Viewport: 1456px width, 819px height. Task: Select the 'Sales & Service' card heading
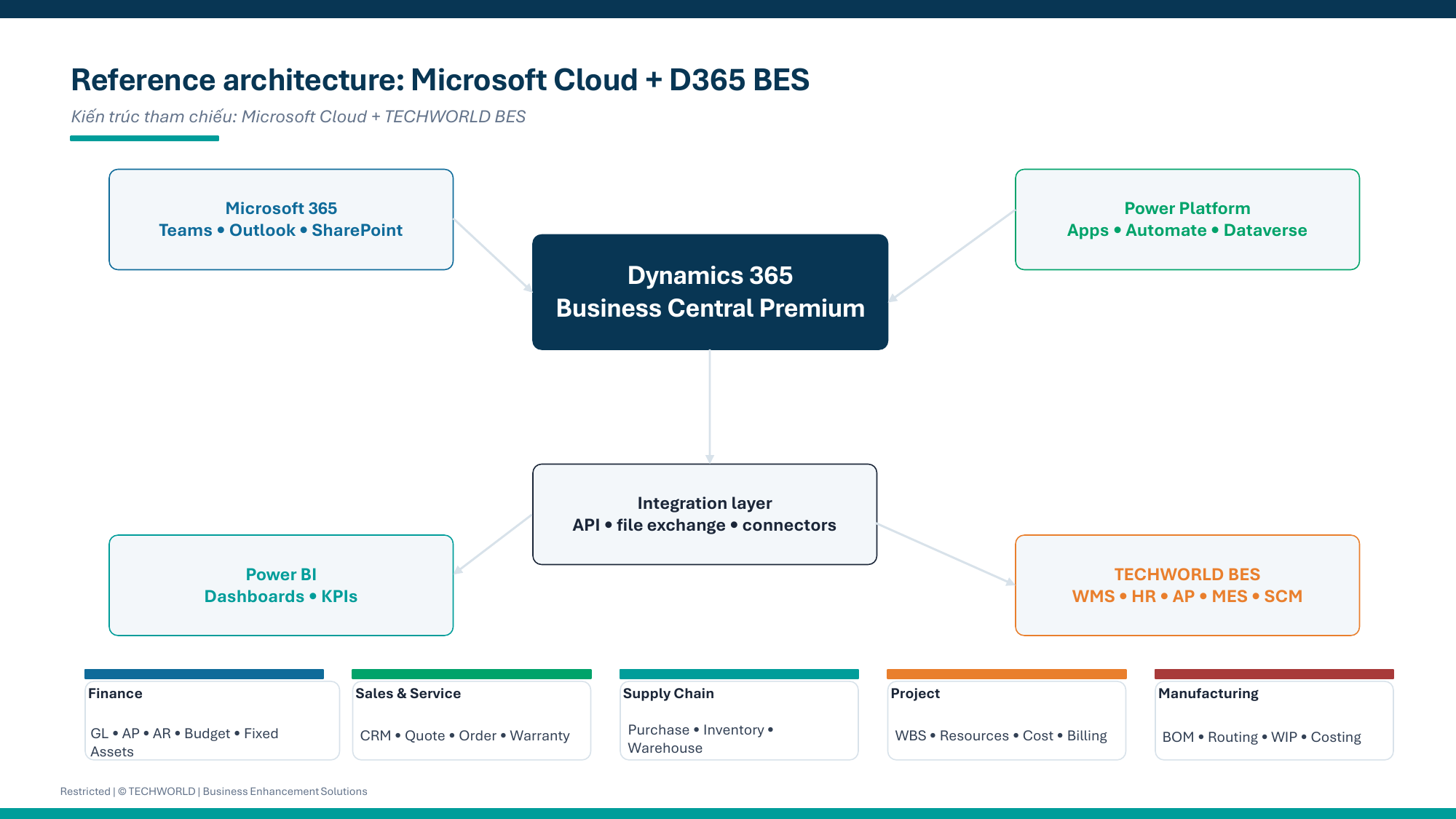coord(408,693)
